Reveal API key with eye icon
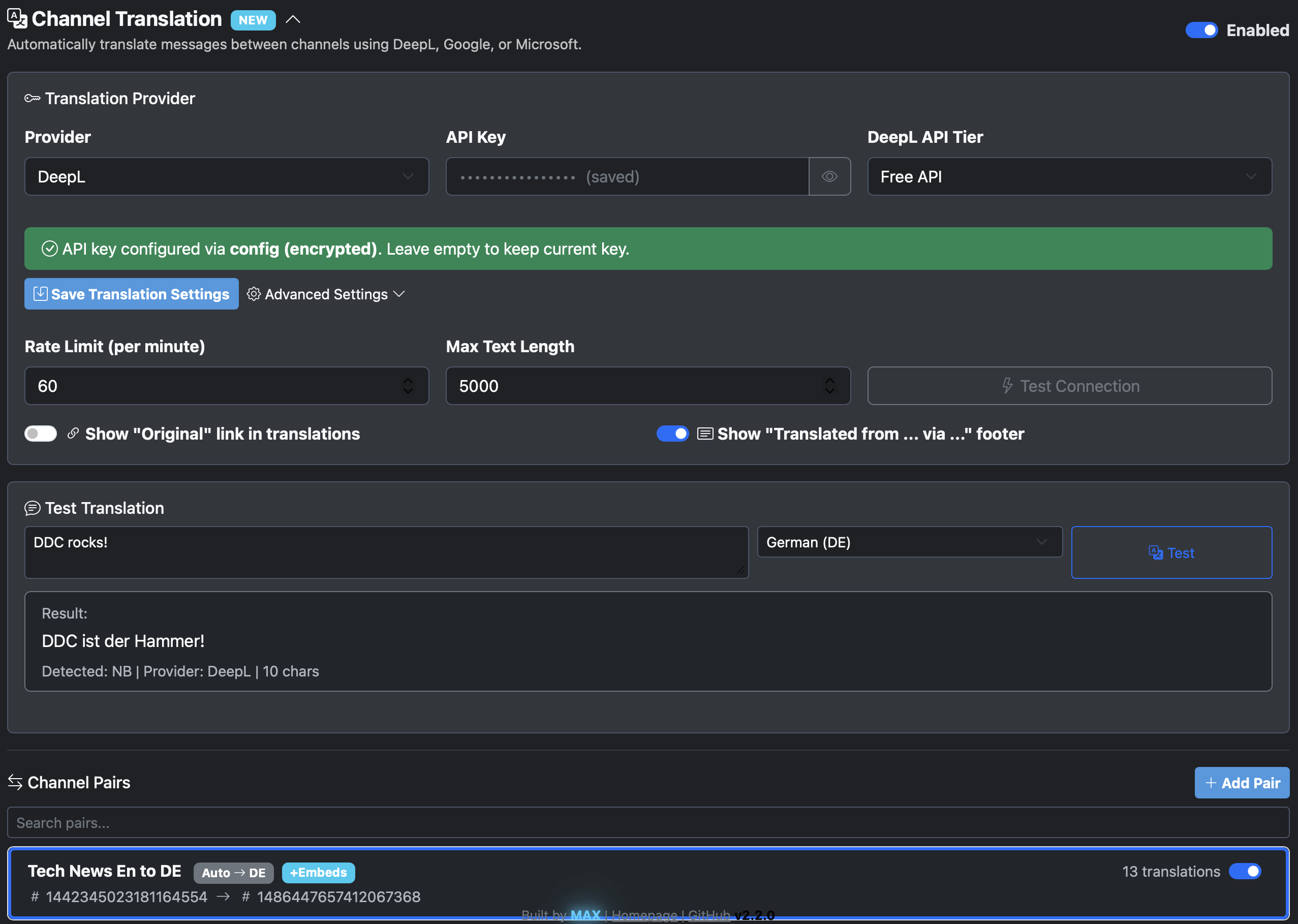1298x924 pixels. pos(829,176)
